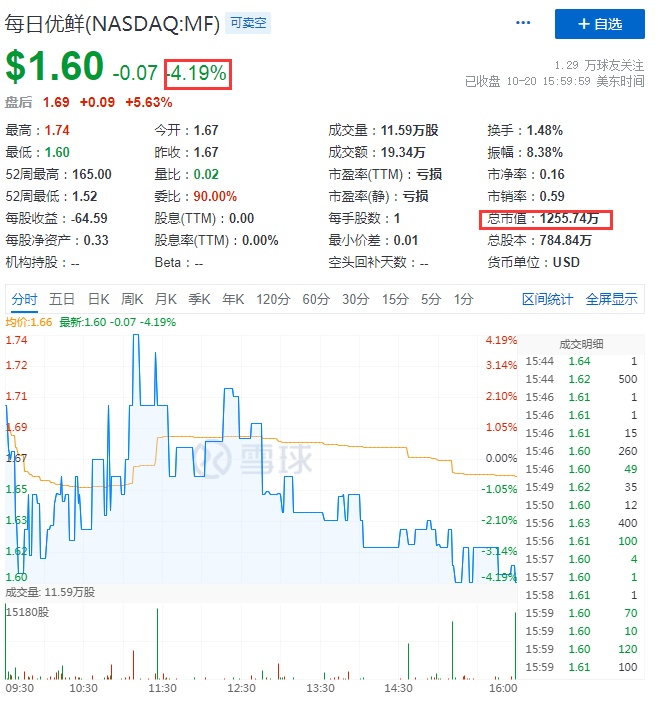657x704 pixels.
Task: Click the 可卖空 tag
Action: tap(248, 23)
